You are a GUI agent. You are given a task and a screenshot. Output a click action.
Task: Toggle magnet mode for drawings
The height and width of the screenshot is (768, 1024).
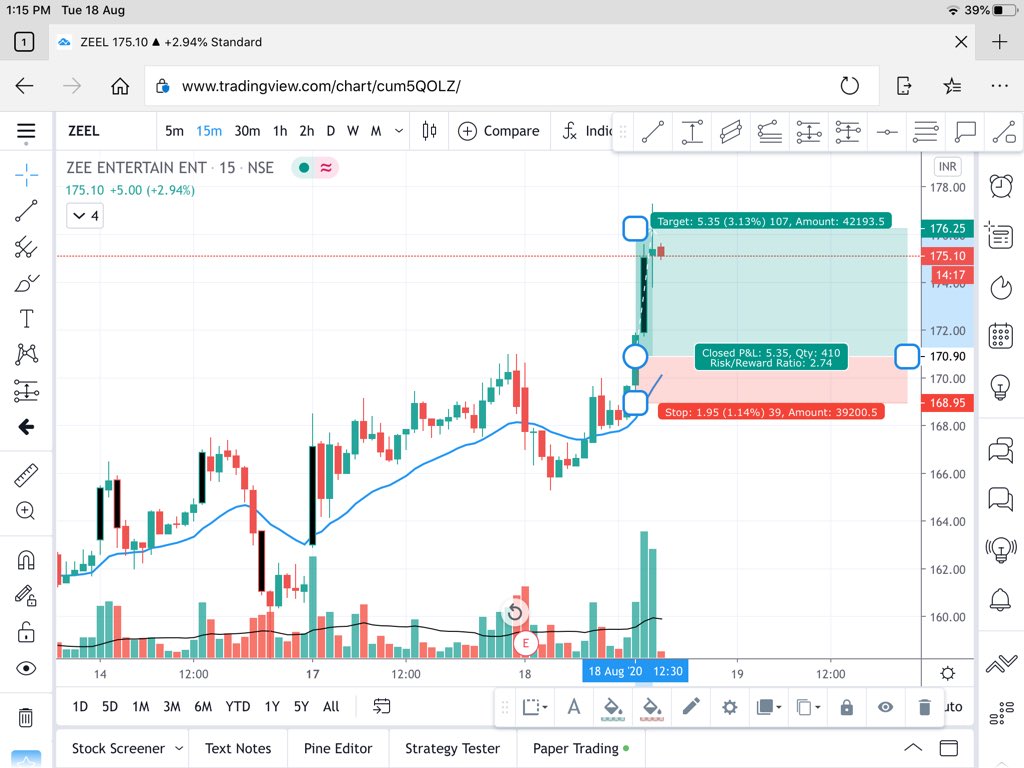click(26, 560)
